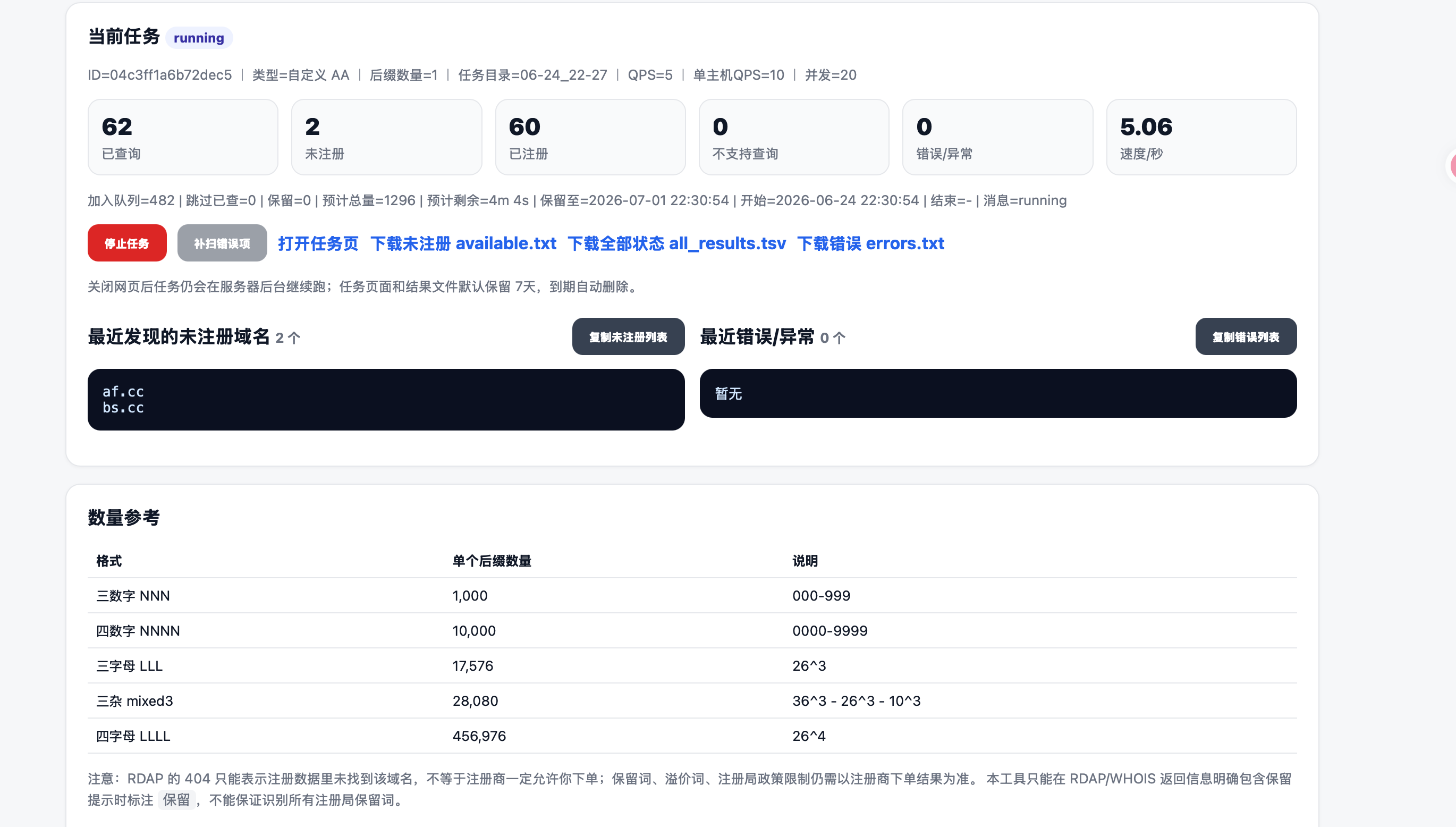
Task: Click the 28,080 count cell
Action: (475, 701)
